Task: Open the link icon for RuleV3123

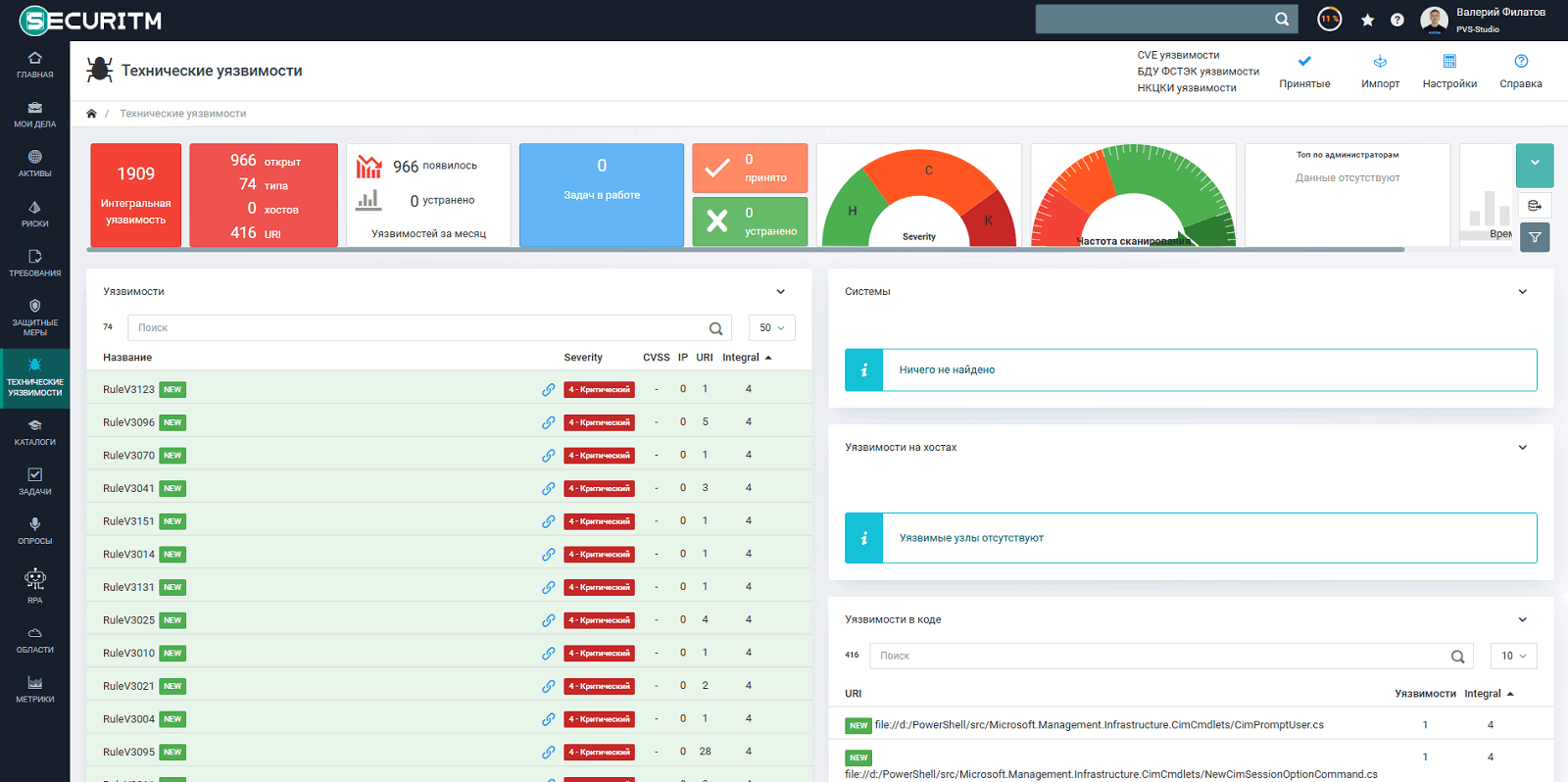Action: [548, 389]
